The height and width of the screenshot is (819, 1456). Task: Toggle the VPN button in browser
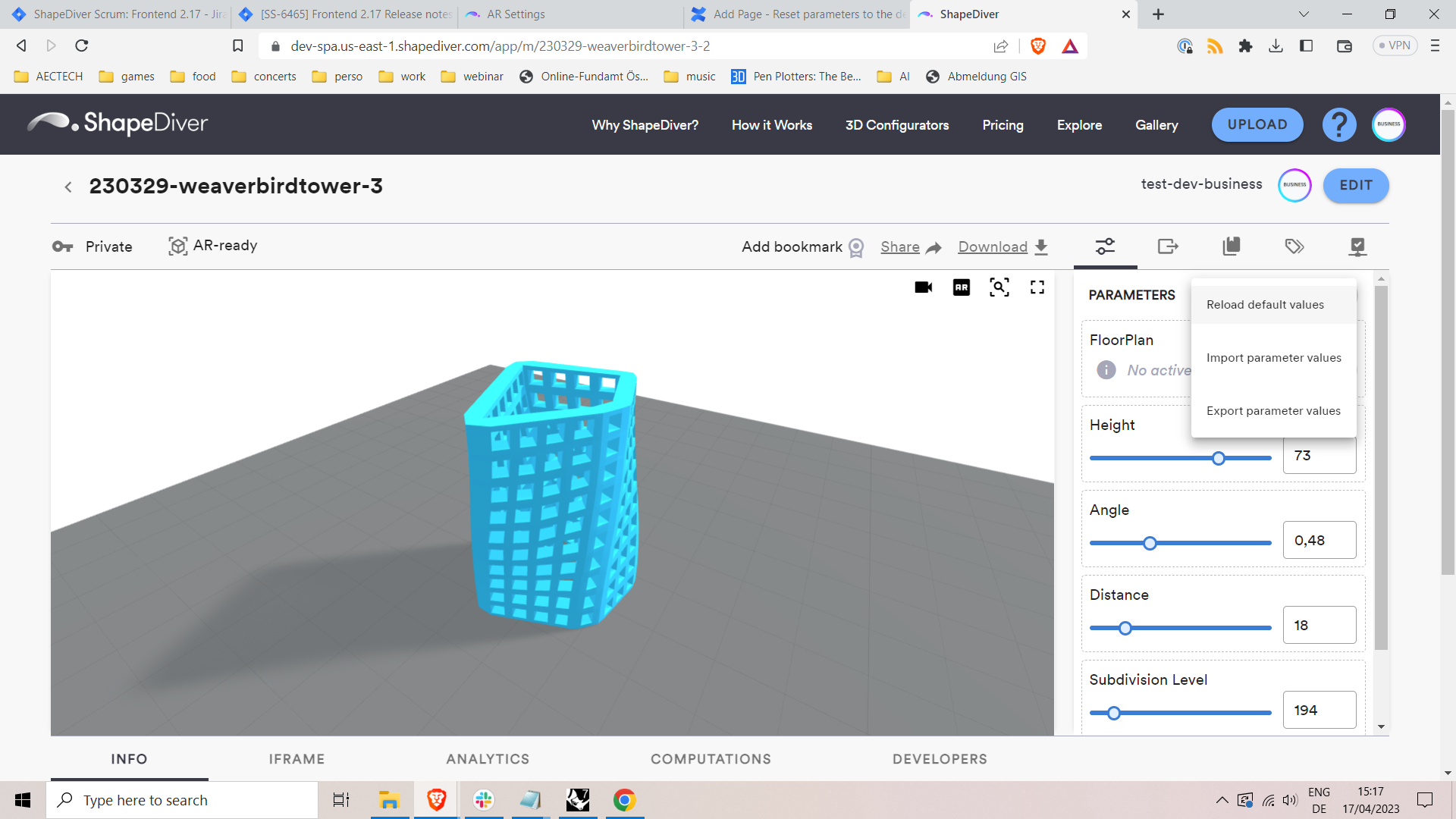[x=1395, y=45]
